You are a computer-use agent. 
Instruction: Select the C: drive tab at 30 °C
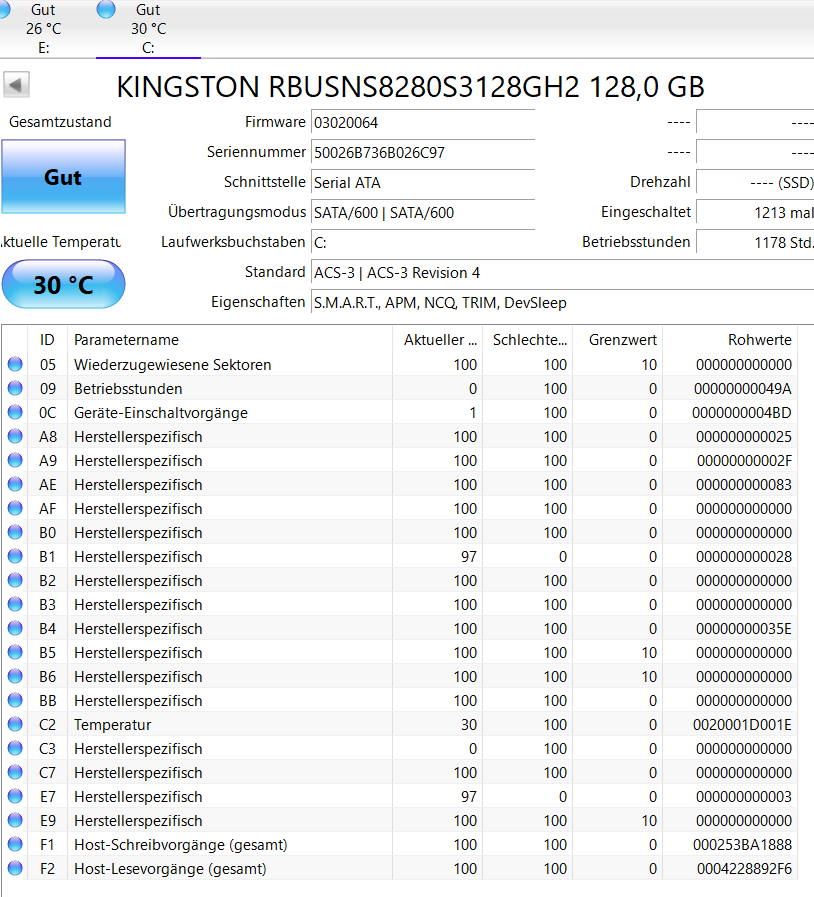148,29
